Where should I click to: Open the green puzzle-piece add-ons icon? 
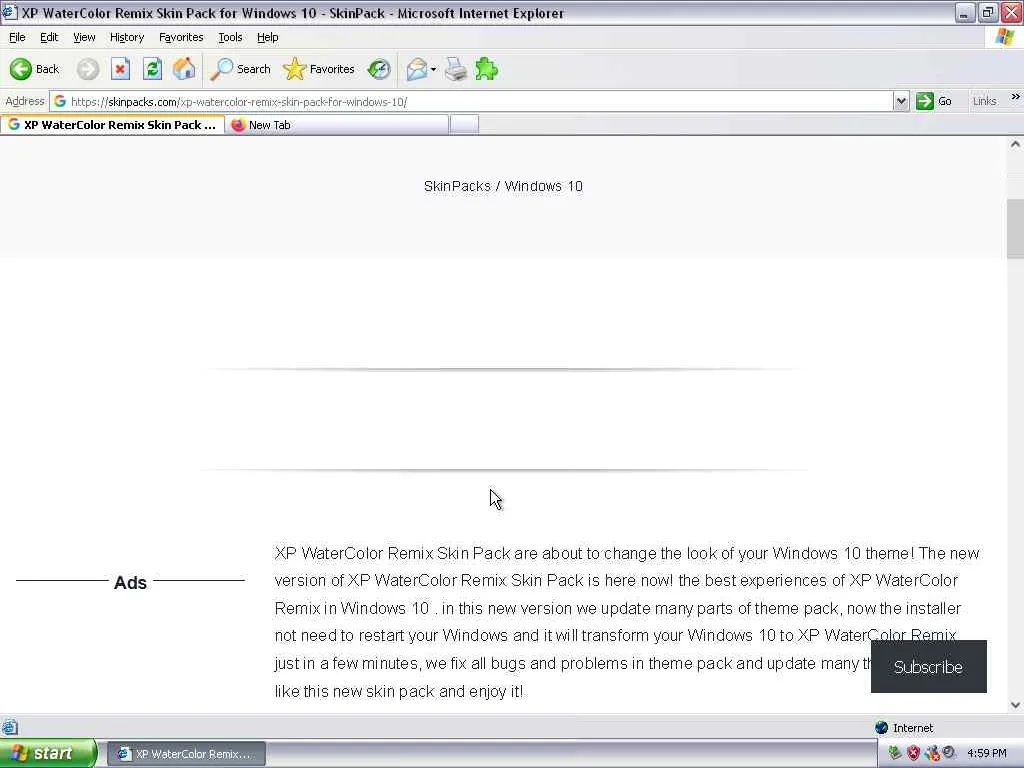pyautogui.click(x=487, y=69)
